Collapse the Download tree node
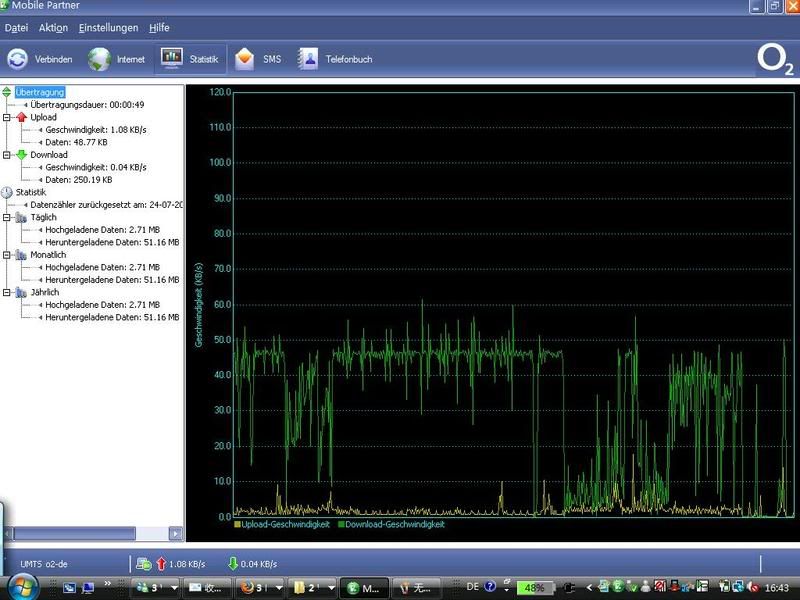 point(7,155)
